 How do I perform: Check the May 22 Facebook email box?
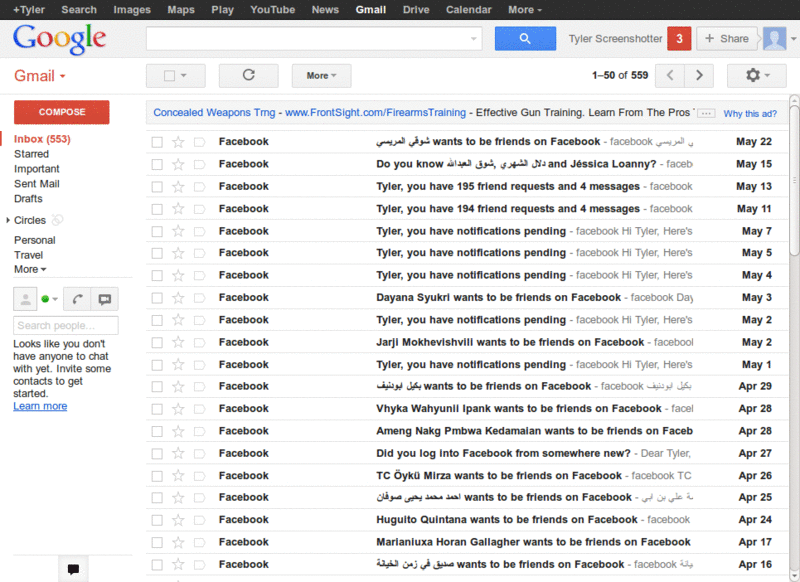pos(157,142)
